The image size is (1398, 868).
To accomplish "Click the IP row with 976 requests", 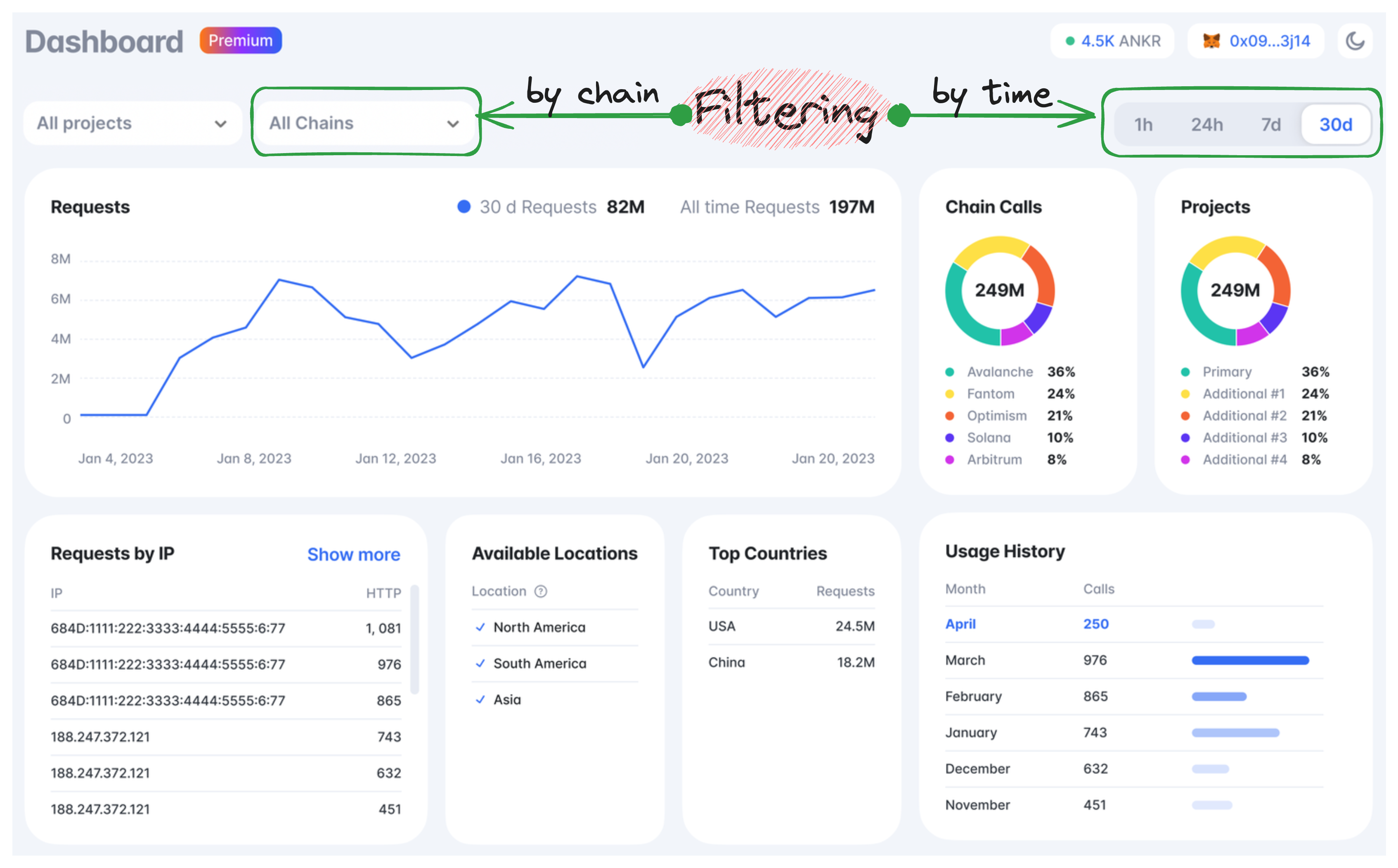I will pos(226,665).
